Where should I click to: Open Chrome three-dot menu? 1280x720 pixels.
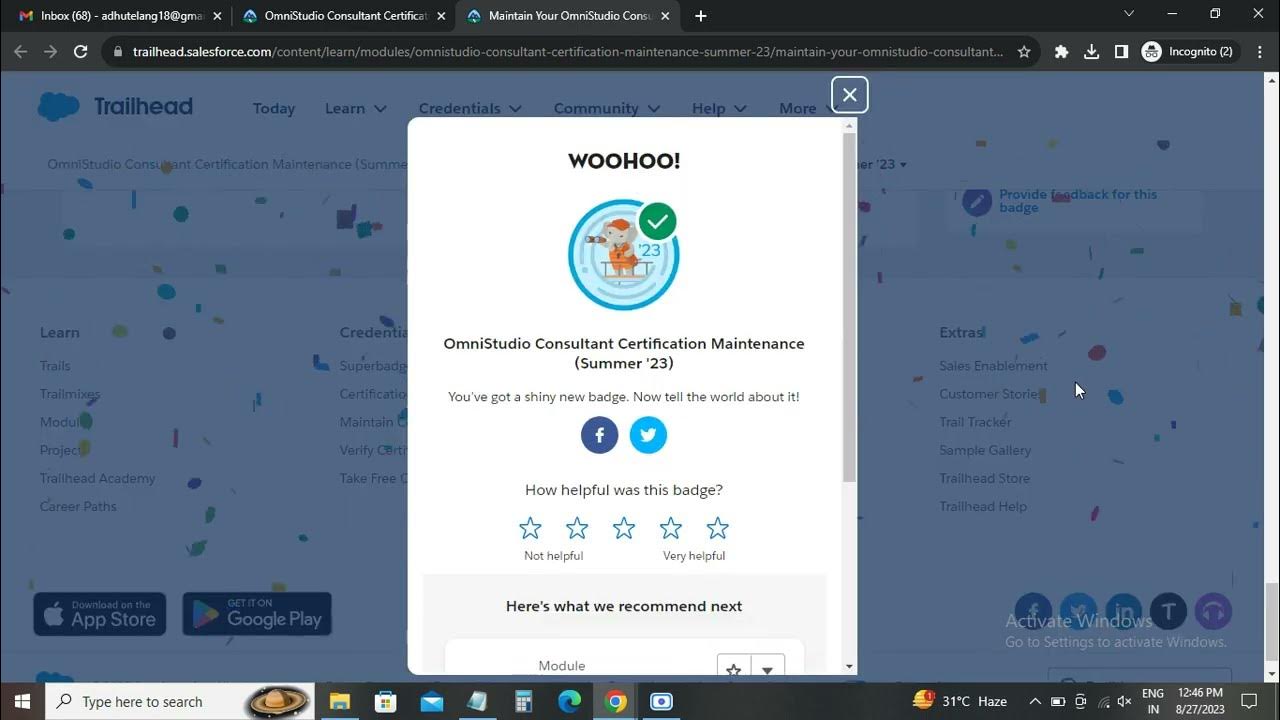[1260, 52]
